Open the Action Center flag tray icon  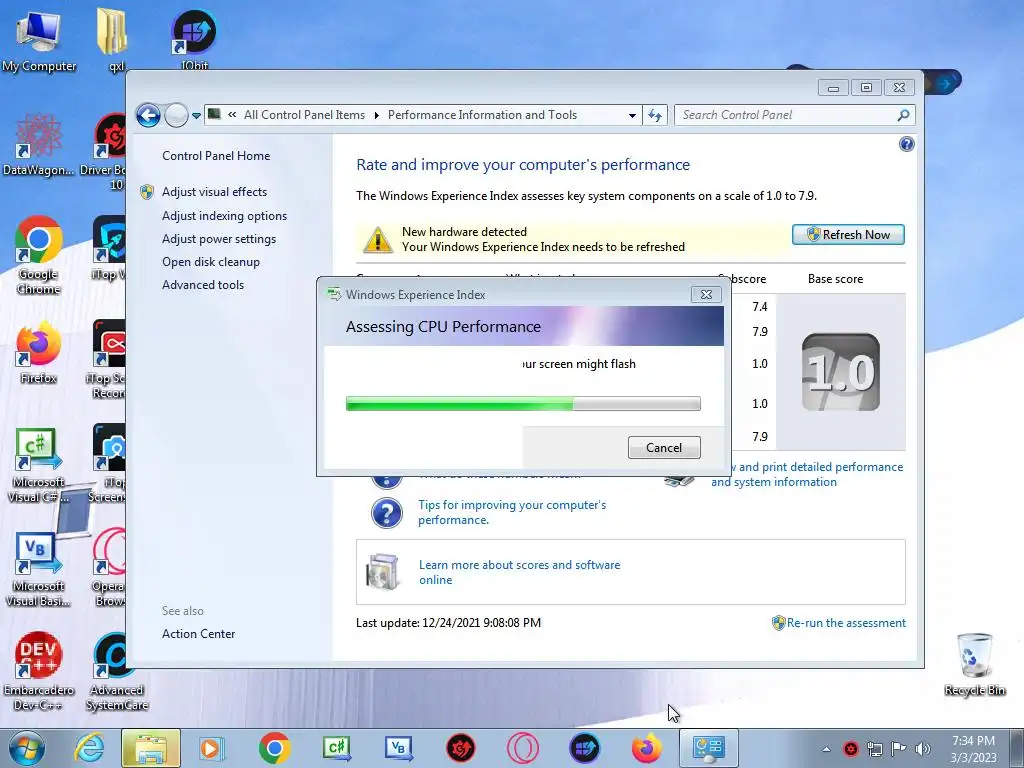pyautogui.click(x=899, y=749)
